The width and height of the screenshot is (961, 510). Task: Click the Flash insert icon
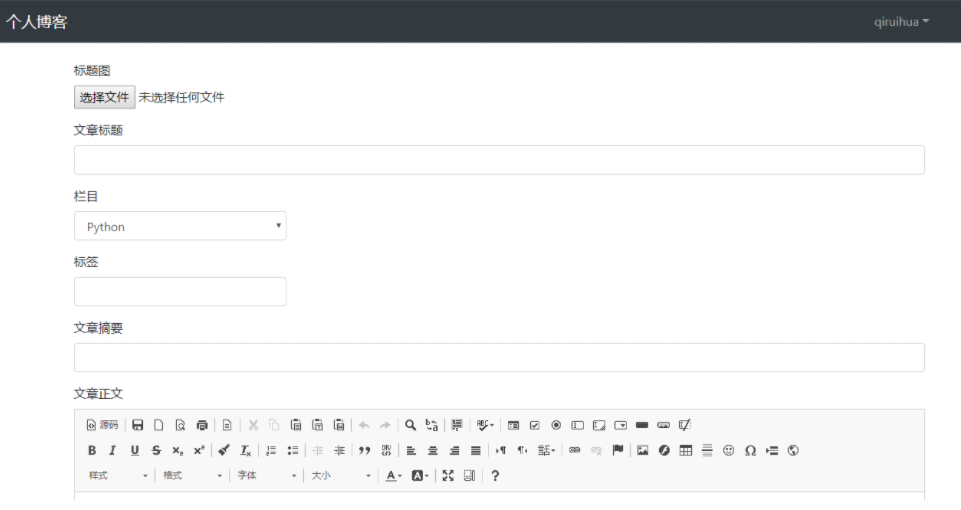(664, 451)
